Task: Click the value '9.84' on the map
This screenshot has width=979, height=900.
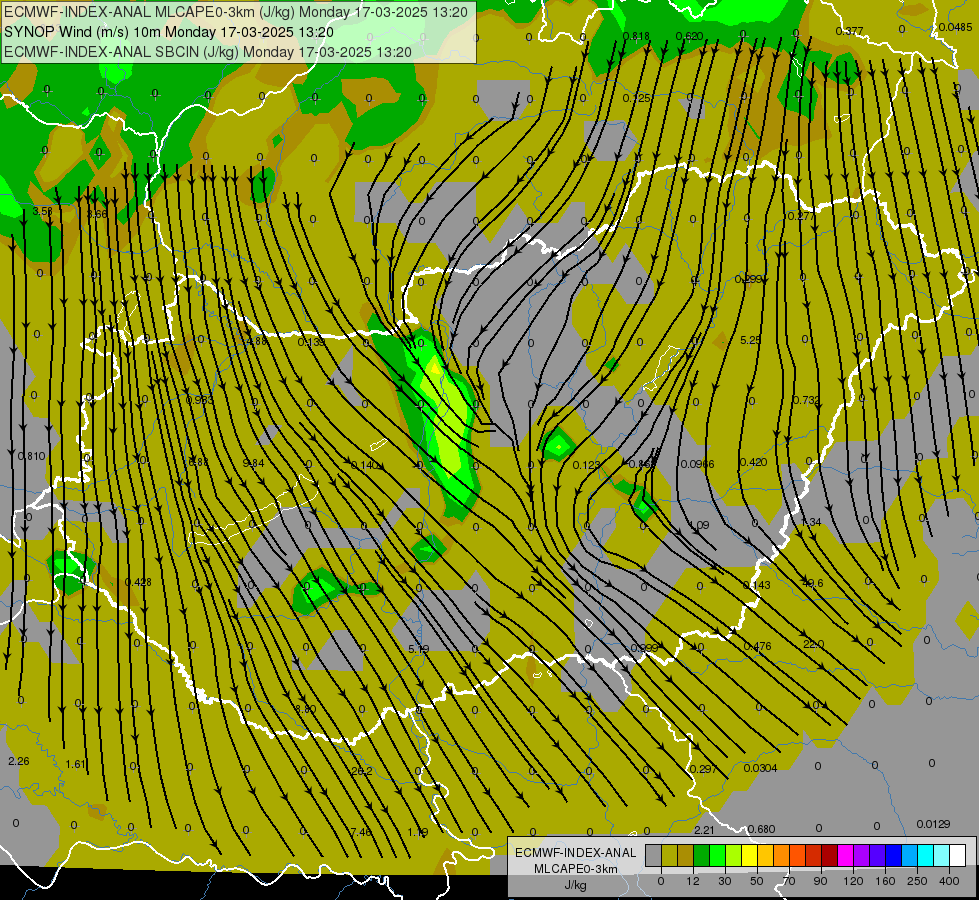Action: [253, 463]
